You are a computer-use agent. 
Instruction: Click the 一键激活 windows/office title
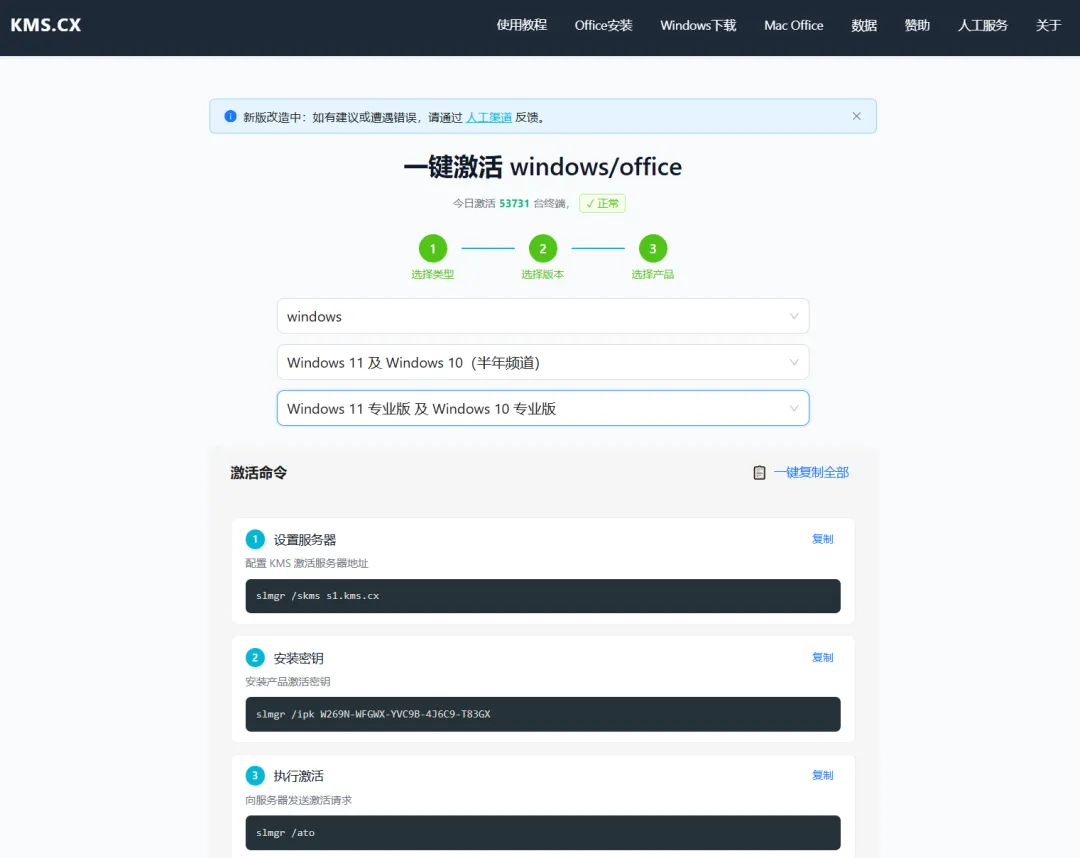[543, 167]
